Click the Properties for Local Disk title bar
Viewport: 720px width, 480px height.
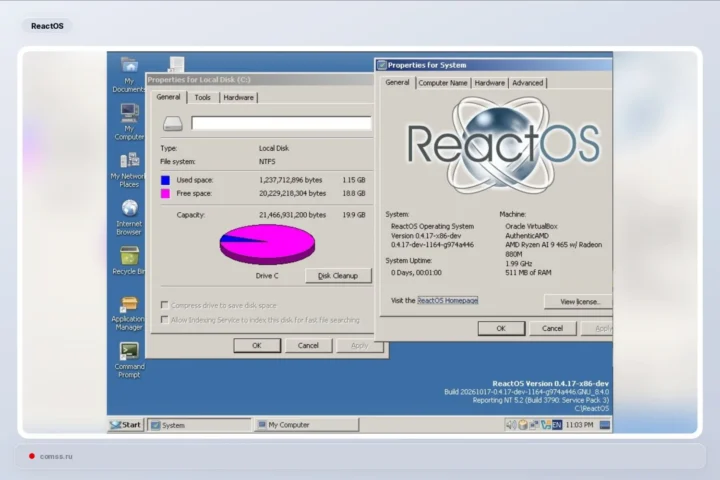point(260,79)
